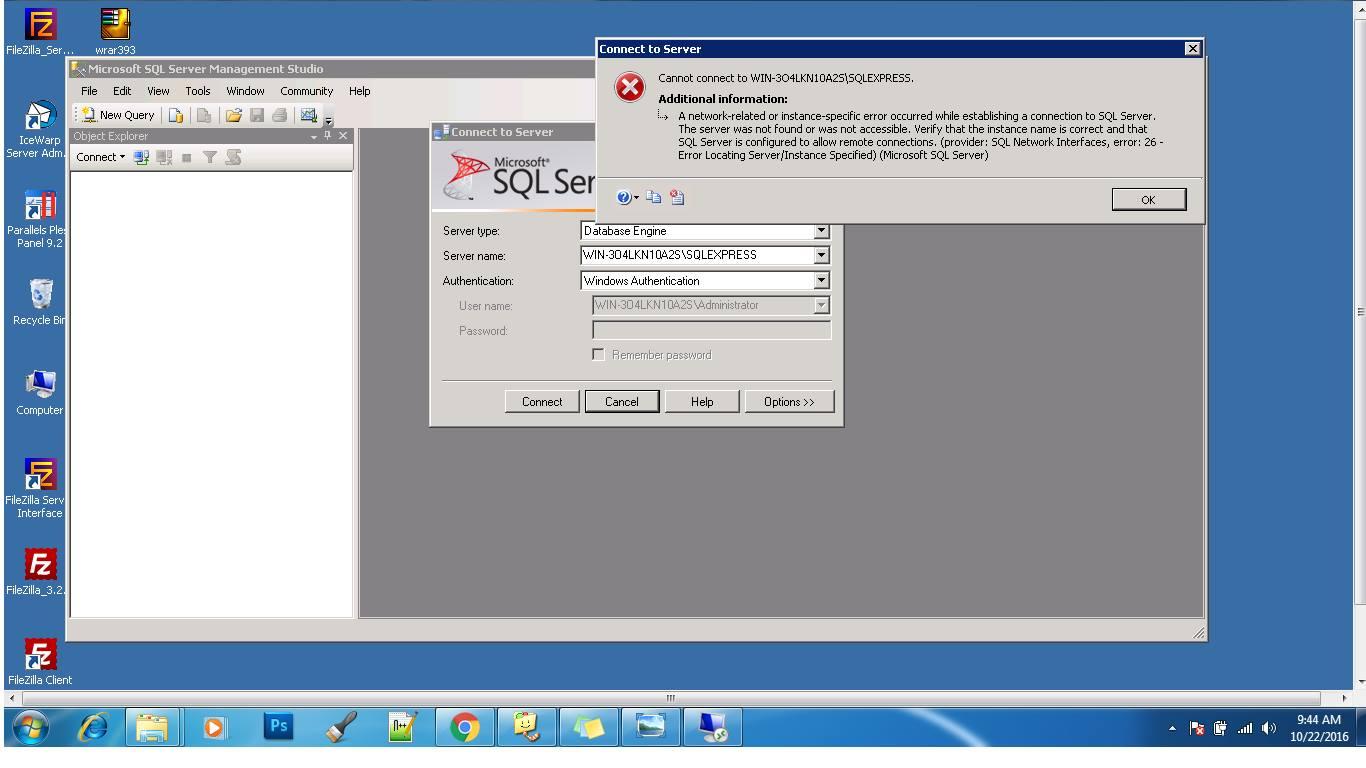Open the Edit menu
The image size is (1366, 768).
tap(122, 91)
